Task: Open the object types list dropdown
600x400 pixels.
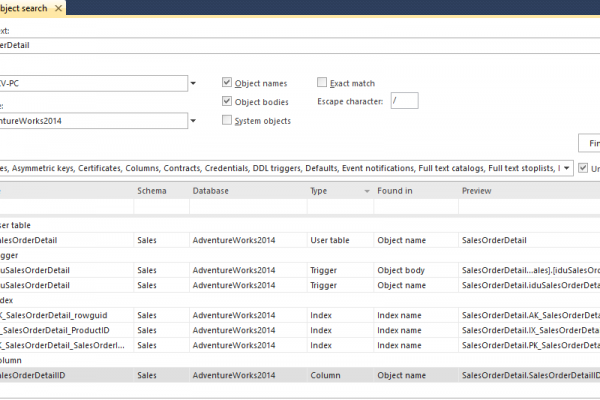Action: tap(566, 168)
